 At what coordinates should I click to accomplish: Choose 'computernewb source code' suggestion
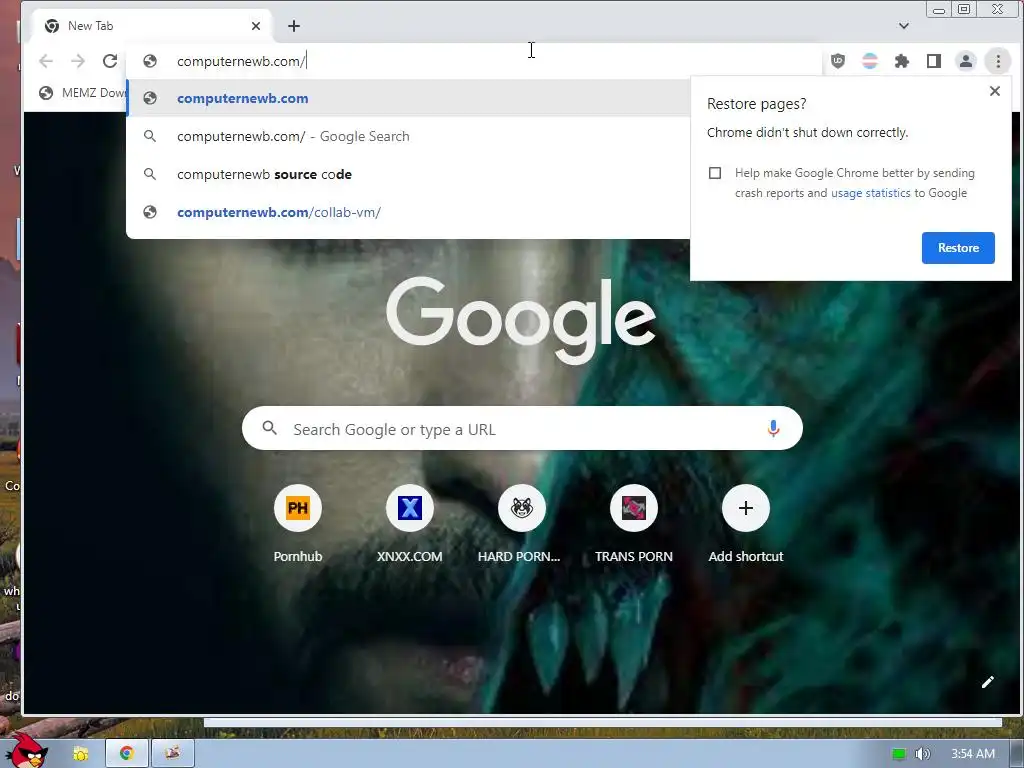(x=409, y=174)
